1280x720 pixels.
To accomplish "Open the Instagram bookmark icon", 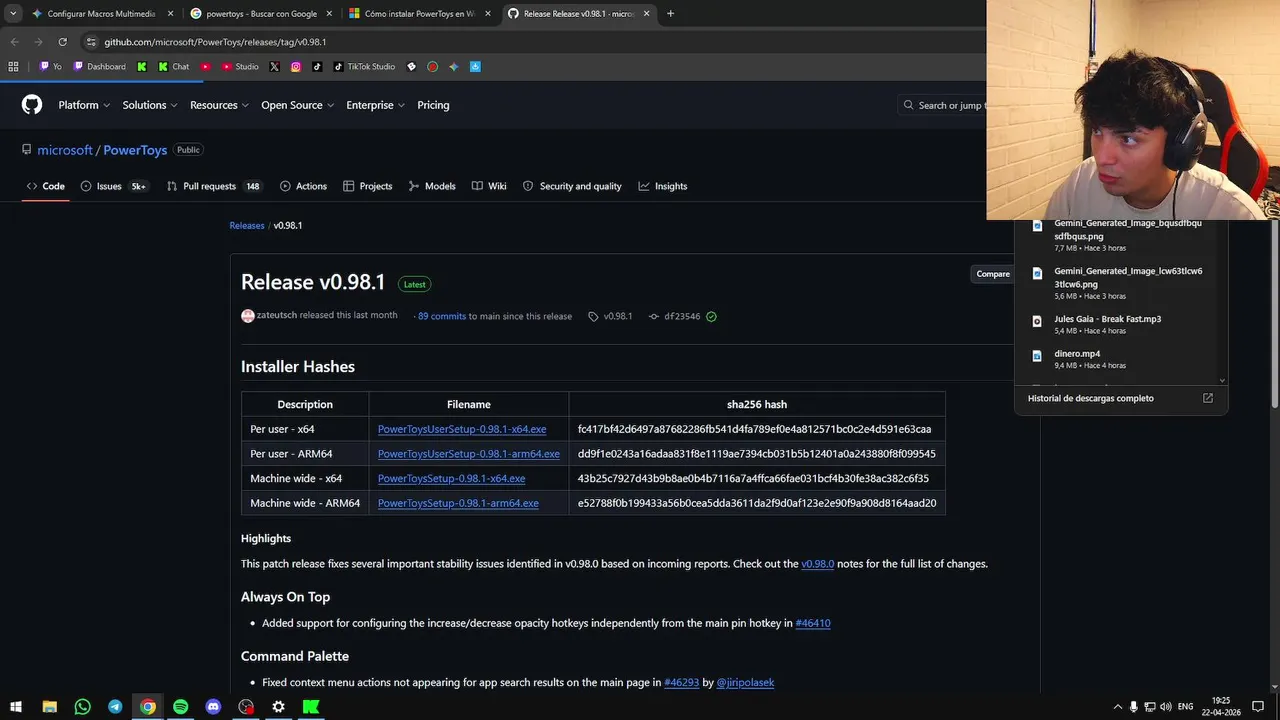I will (x=296, y=67).
